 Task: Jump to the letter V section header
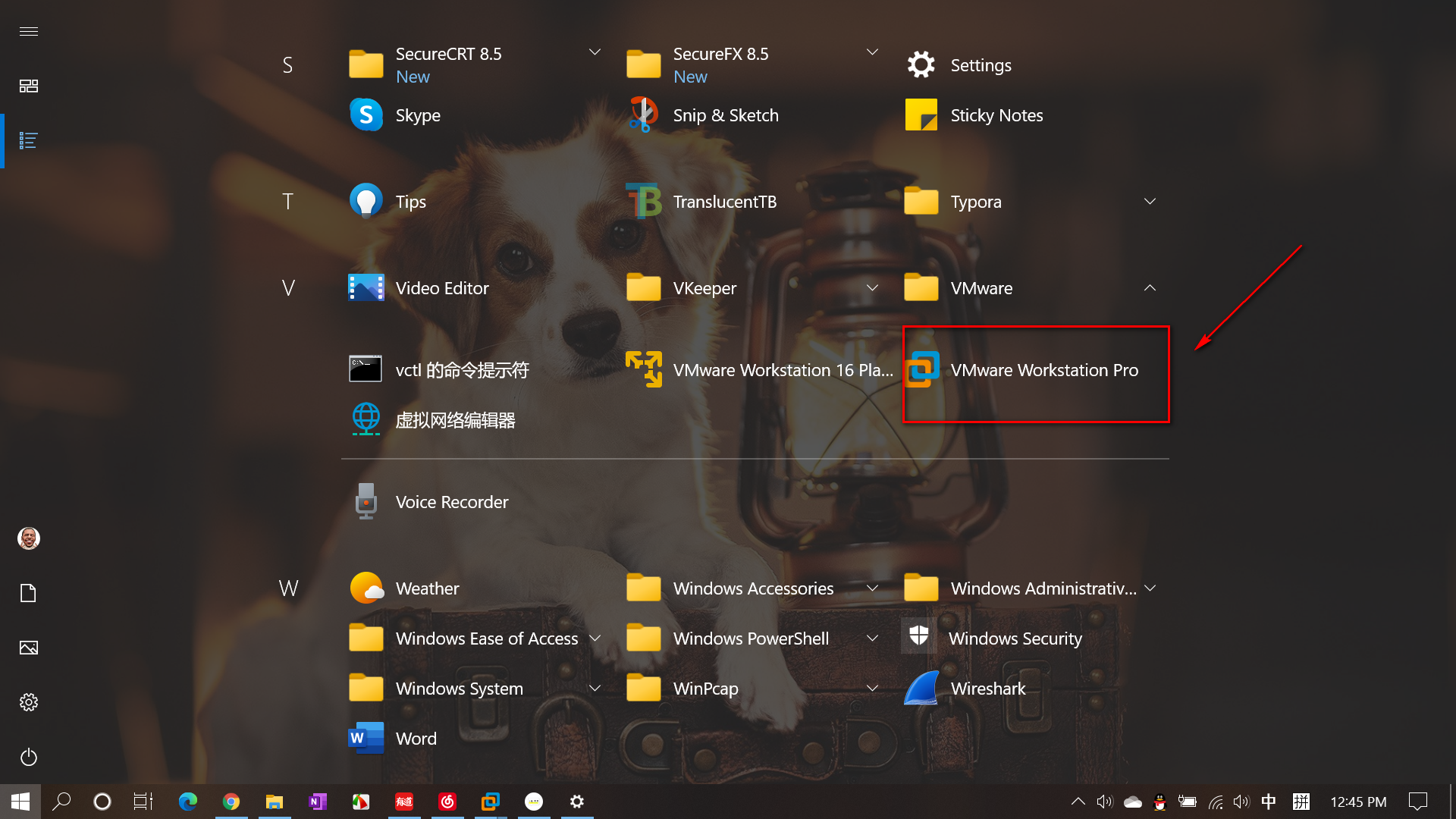[288, 288]
